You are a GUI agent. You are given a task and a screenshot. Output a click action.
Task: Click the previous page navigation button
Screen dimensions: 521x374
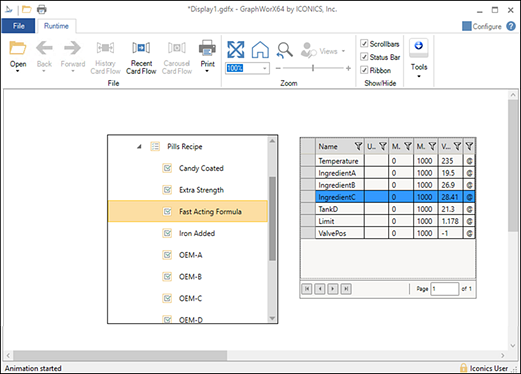point(320,289)
